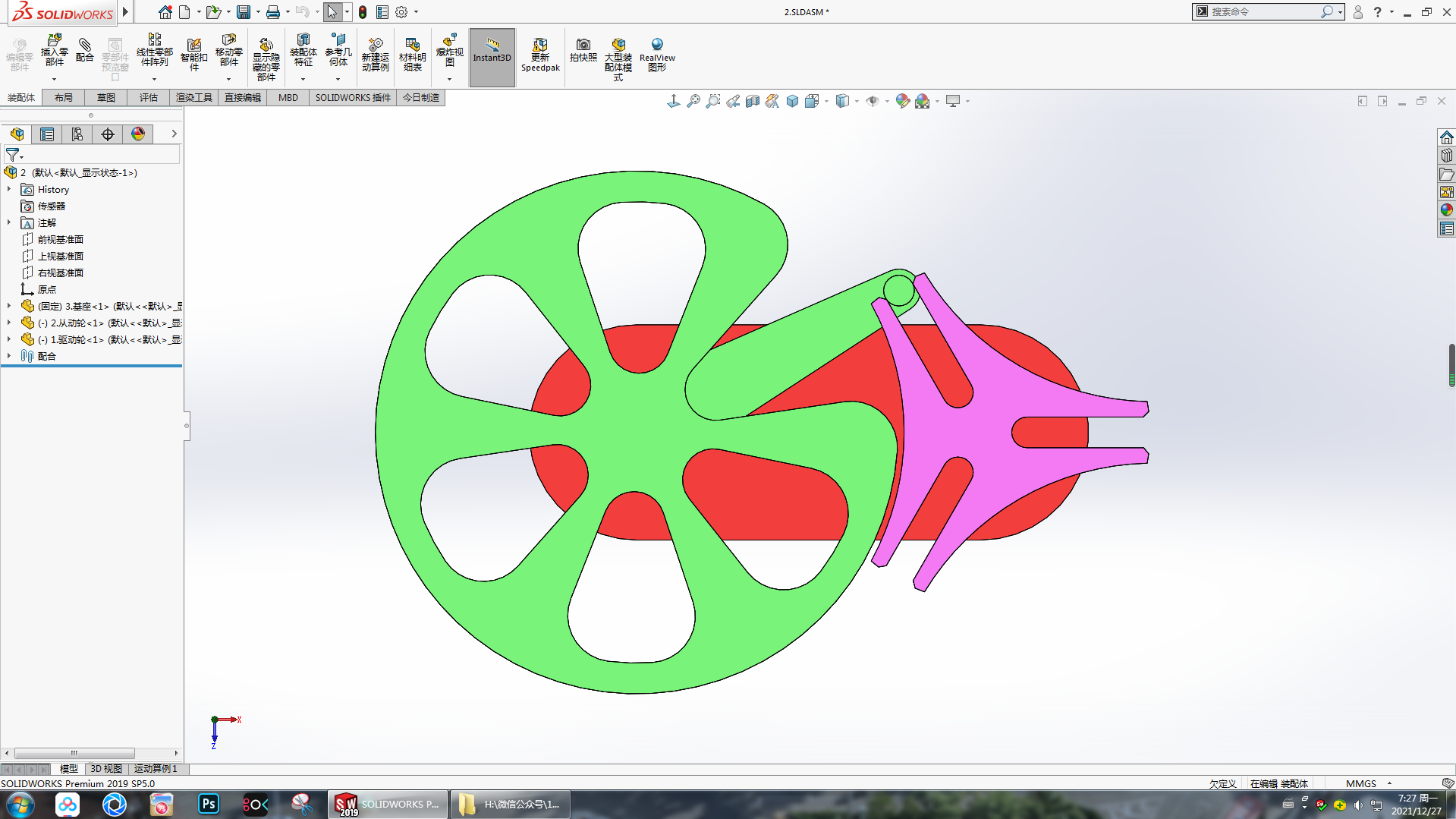Switch to the 草图 ribbon tab
This screenshot has width=1456, height=819.
point(106,97)
